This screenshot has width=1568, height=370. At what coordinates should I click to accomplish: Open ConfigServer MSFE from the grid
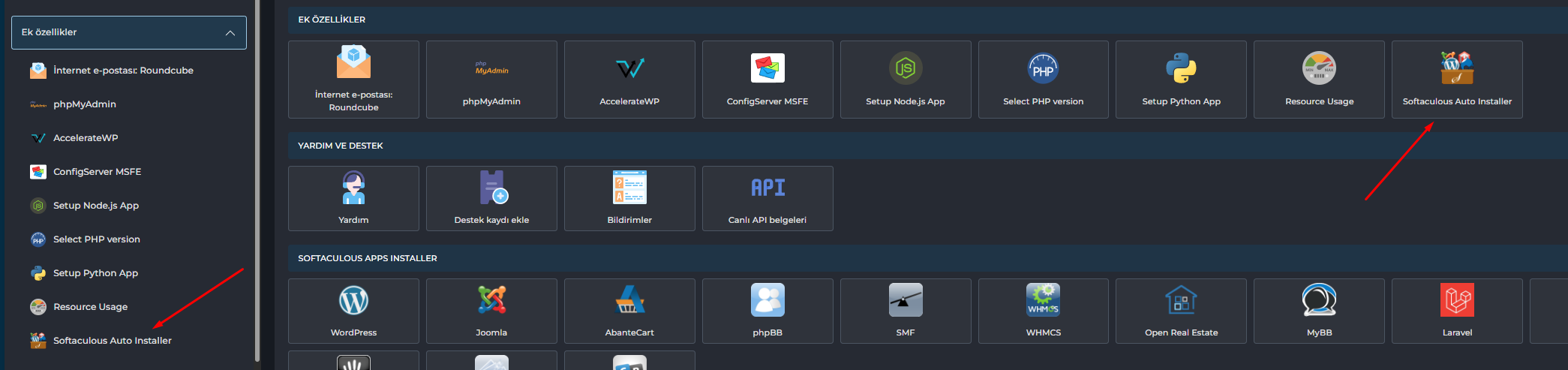[767, 80]
